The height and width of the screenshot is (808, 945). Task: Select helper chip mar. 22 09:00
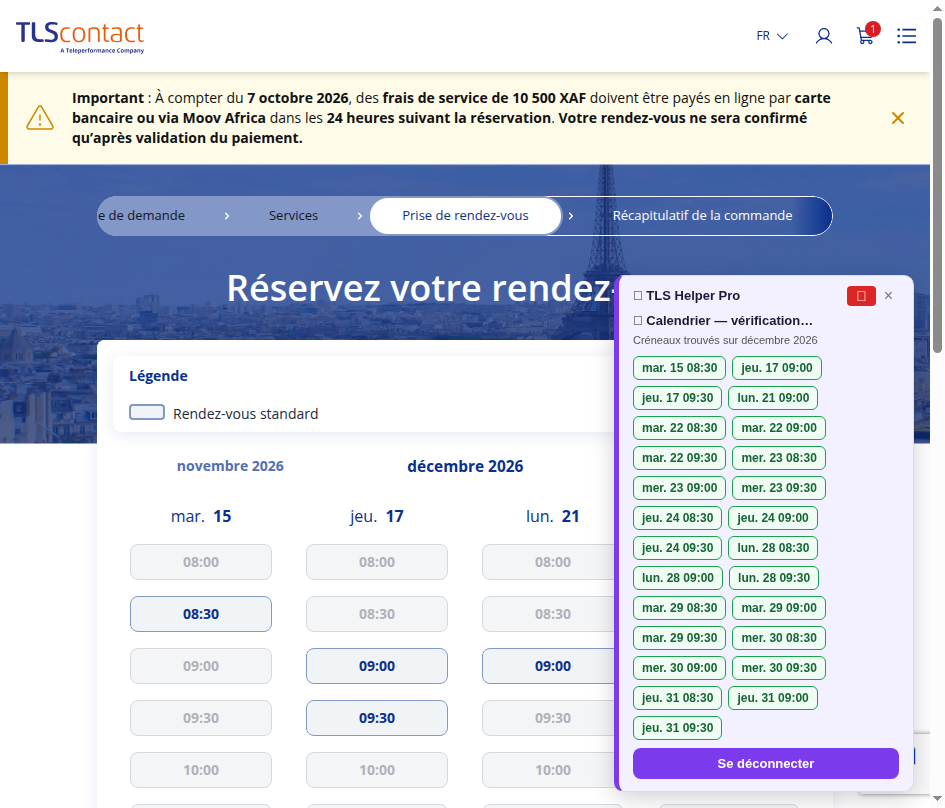coord(779,428)
